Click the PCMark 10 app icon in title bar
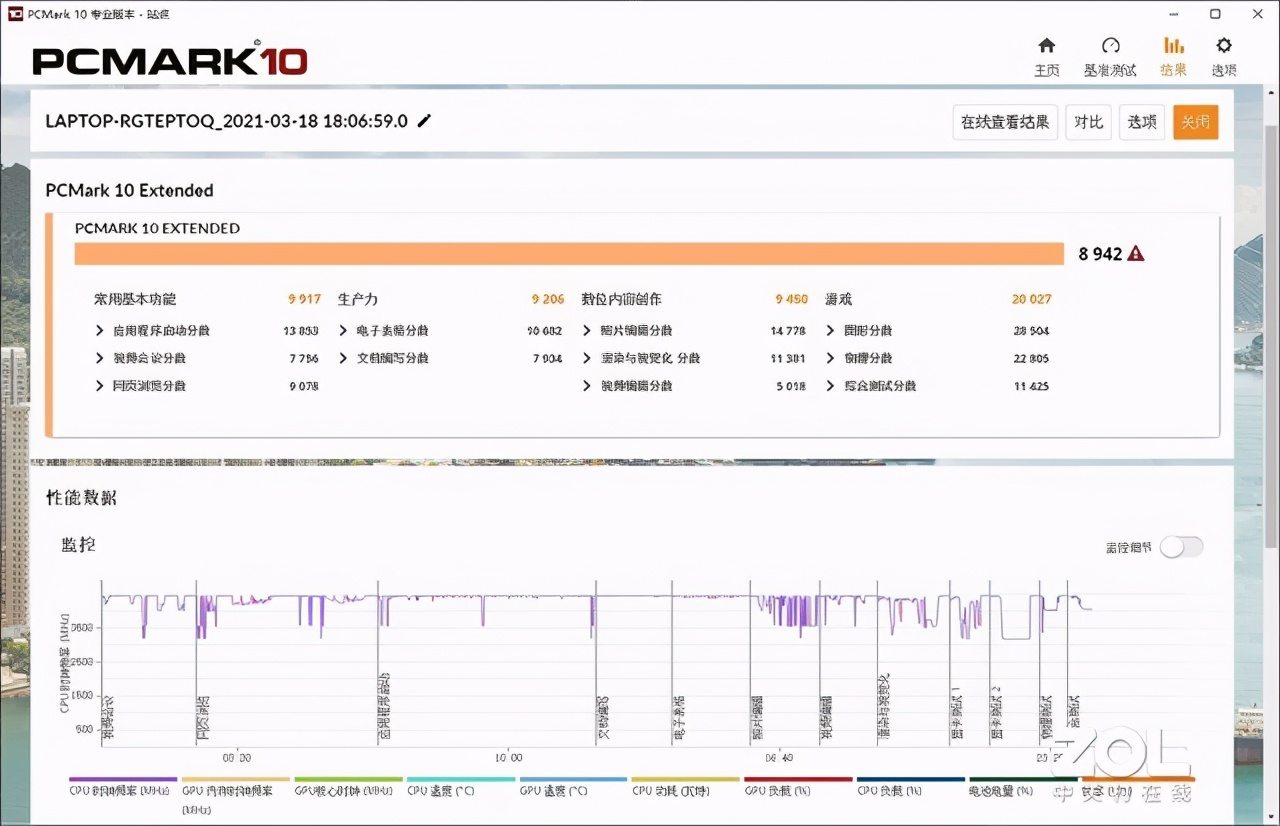The height and width of the screenshot is (826, 1280). point(15,14)
